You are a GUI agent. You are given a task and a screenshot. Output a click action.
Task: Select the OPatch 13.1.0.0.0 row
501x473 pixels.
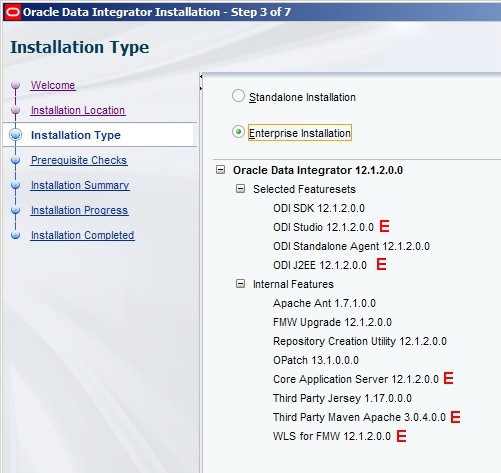[x=316, y=360]
